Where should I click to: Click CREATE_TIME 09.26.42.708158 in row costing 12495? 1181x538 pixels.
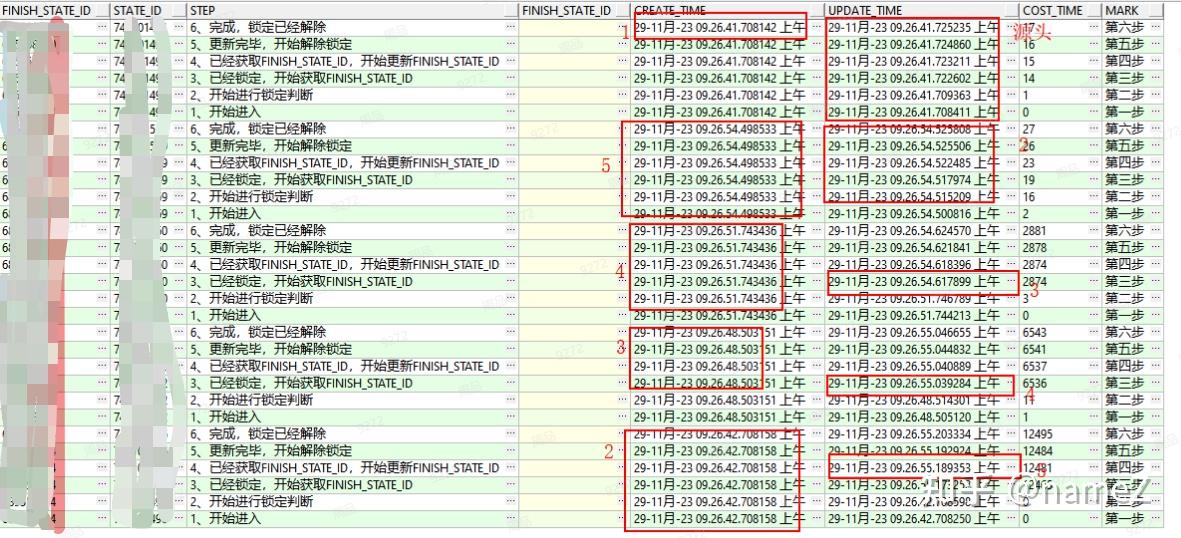pos(719,434)
